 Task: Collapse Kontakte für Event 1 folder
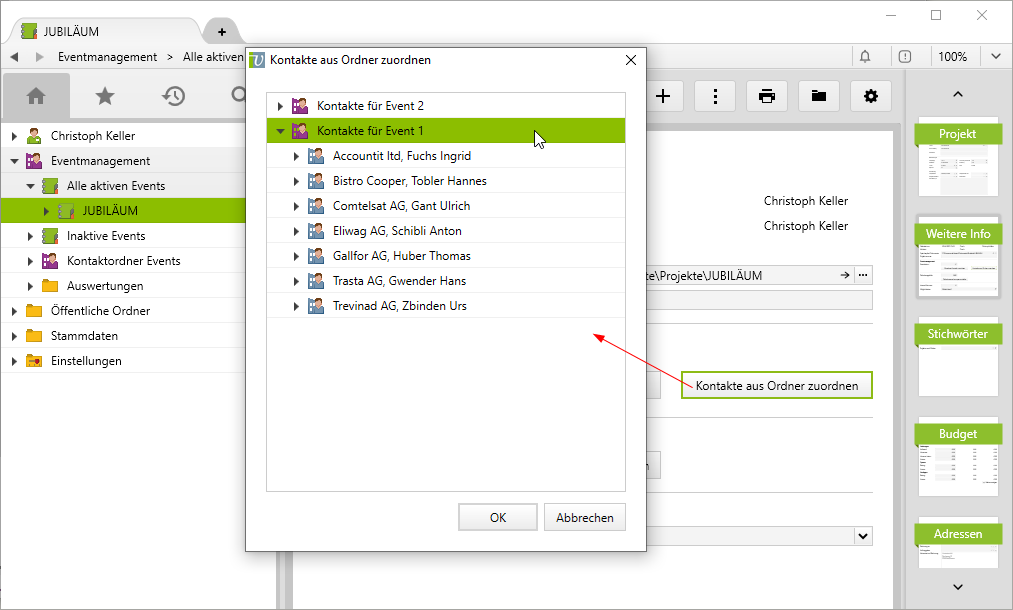(x=280, y=131)
